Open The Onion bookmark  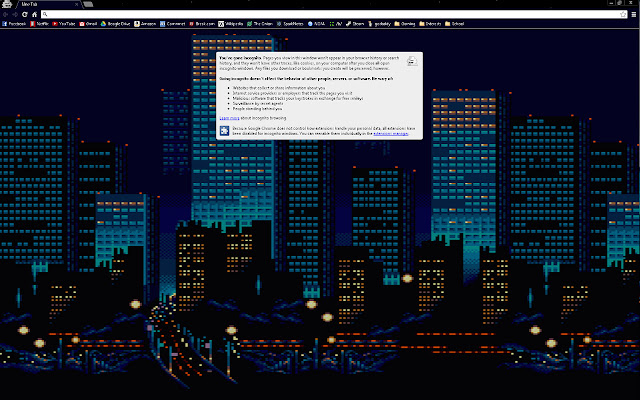pyautogui.click(x=260, y=24)
